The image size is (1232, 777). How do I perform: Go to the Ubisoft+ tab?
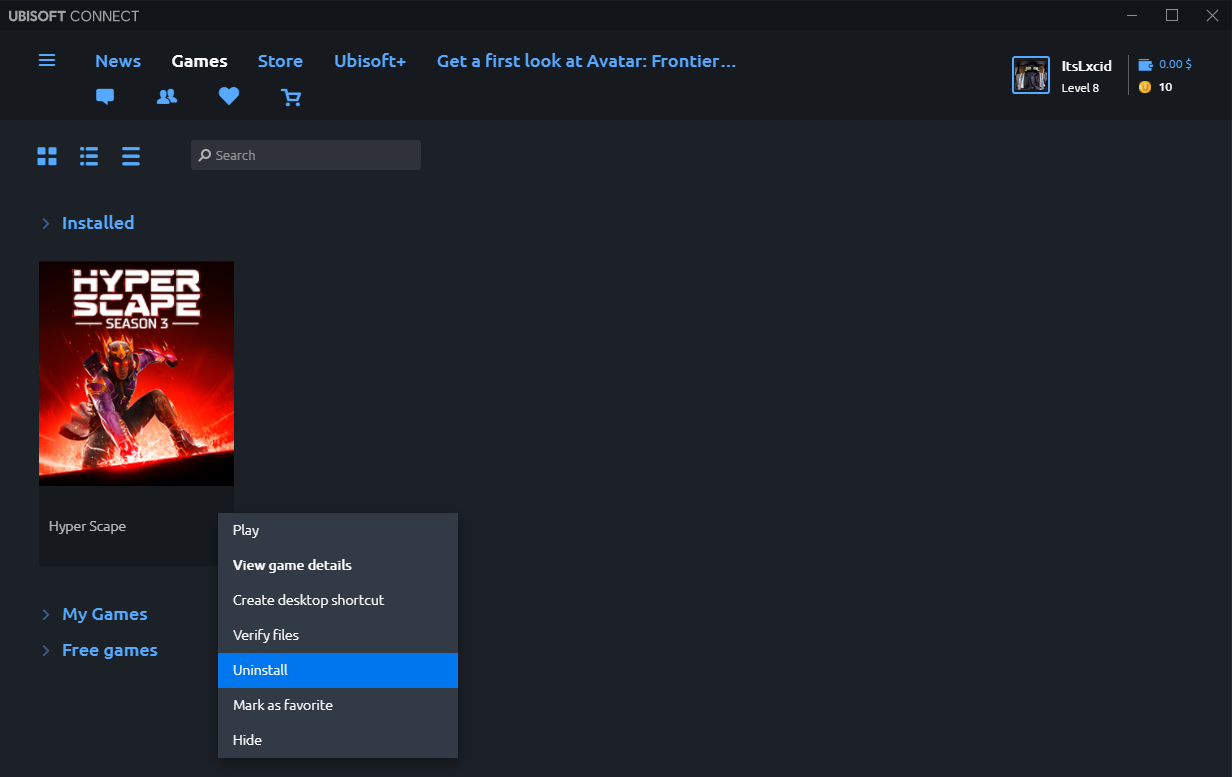(370, 61)
